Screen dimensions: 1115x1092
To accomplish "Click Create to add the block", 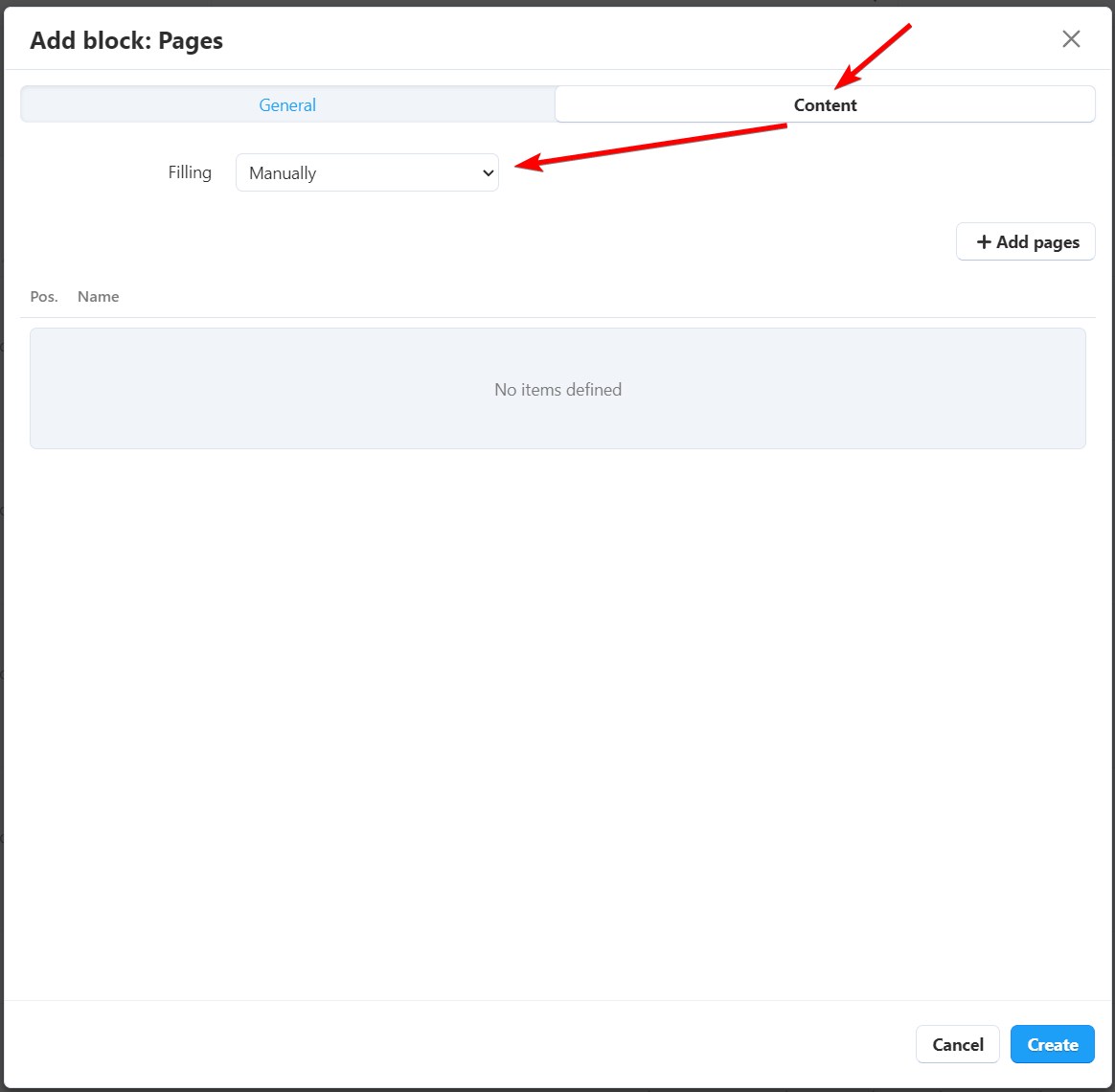I will click(1052, 1044).
